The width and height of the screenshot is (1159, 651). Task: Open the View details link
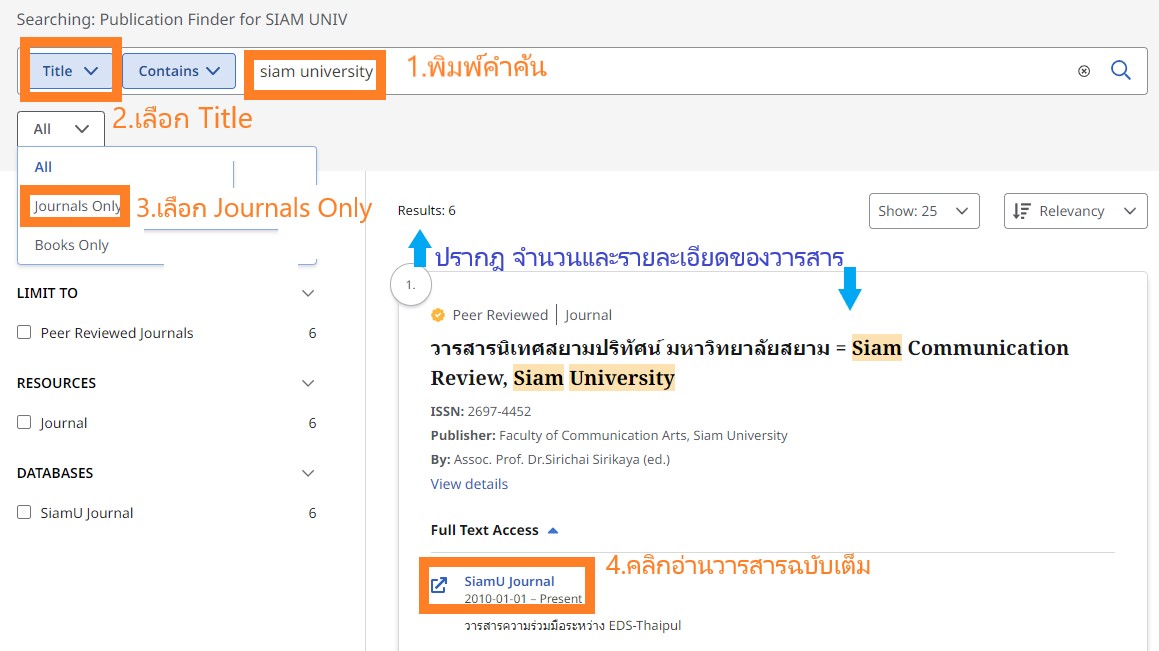pos(469,484)
